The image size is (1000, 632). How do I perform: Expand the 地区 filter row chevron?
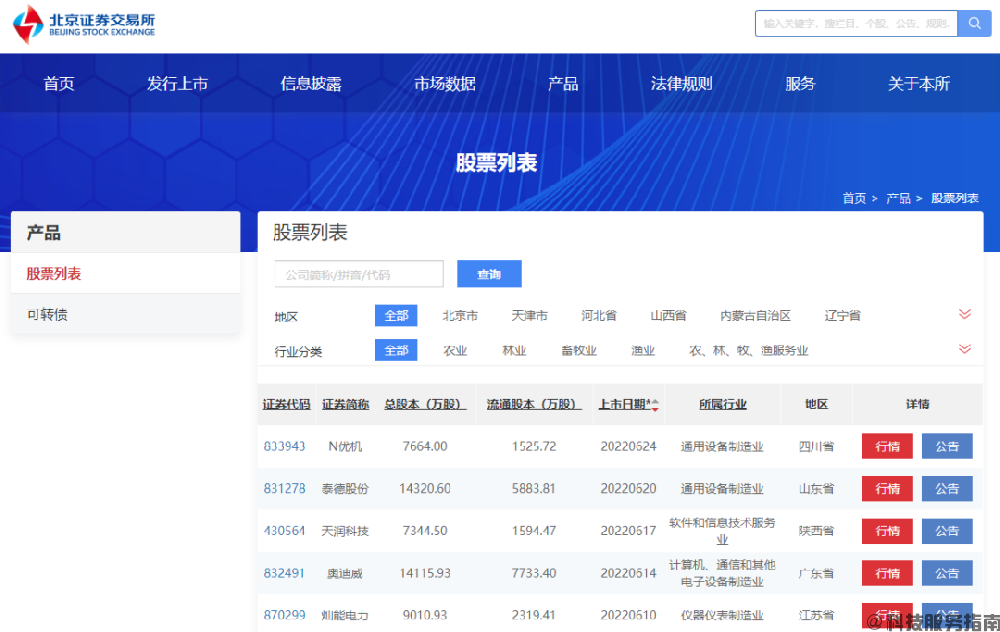coord(965,314)
